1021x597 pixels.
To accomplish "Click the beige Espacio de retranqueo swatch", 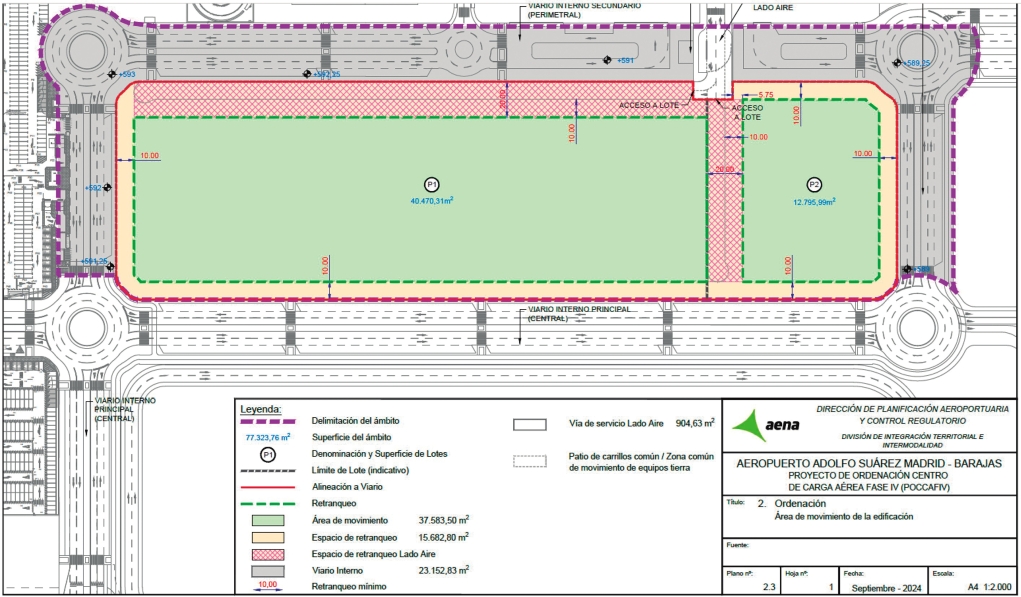I will (x=268, y=537).
